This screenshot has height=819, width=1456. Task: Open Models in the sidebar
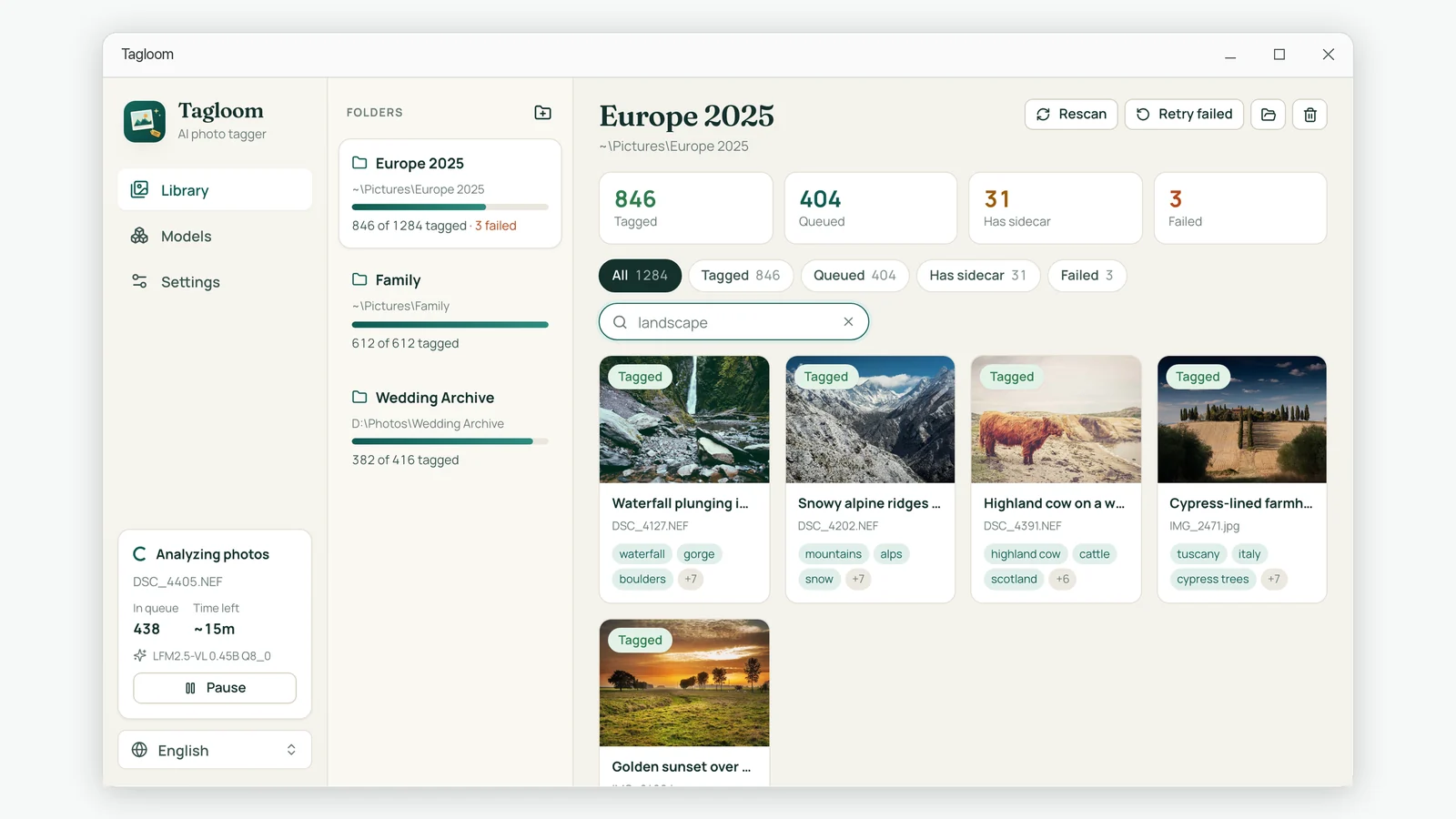pos(215,236)
